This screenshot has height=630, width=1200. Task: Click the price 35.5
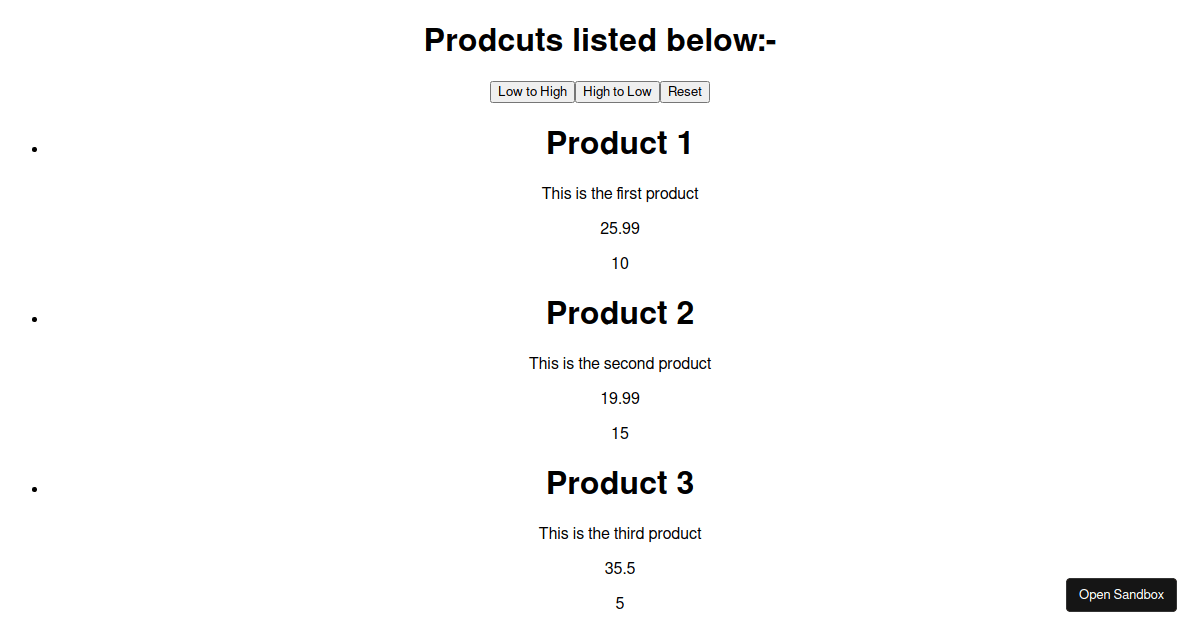pos(620,568)
